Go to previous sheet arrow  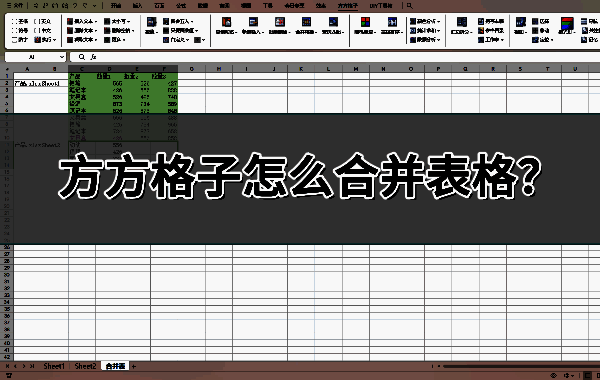15,366
